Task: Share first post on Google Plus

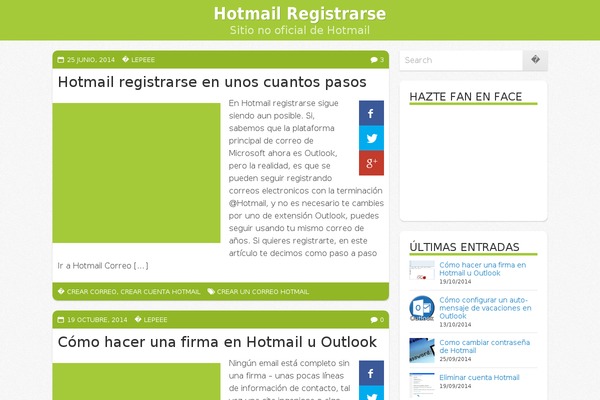Action: [x=371, y=163]
